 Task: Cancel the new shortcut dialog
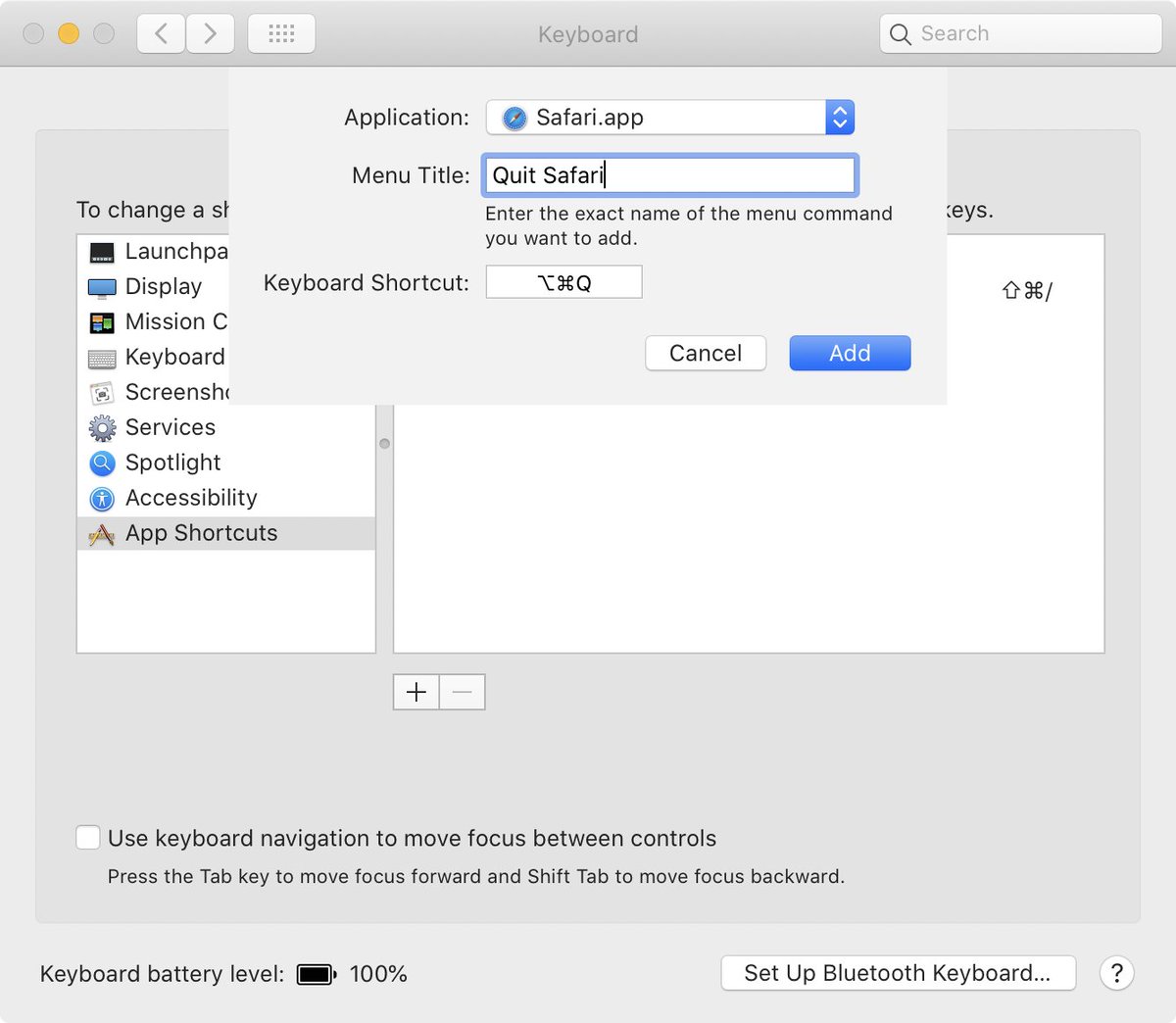[x=706, y=353]
